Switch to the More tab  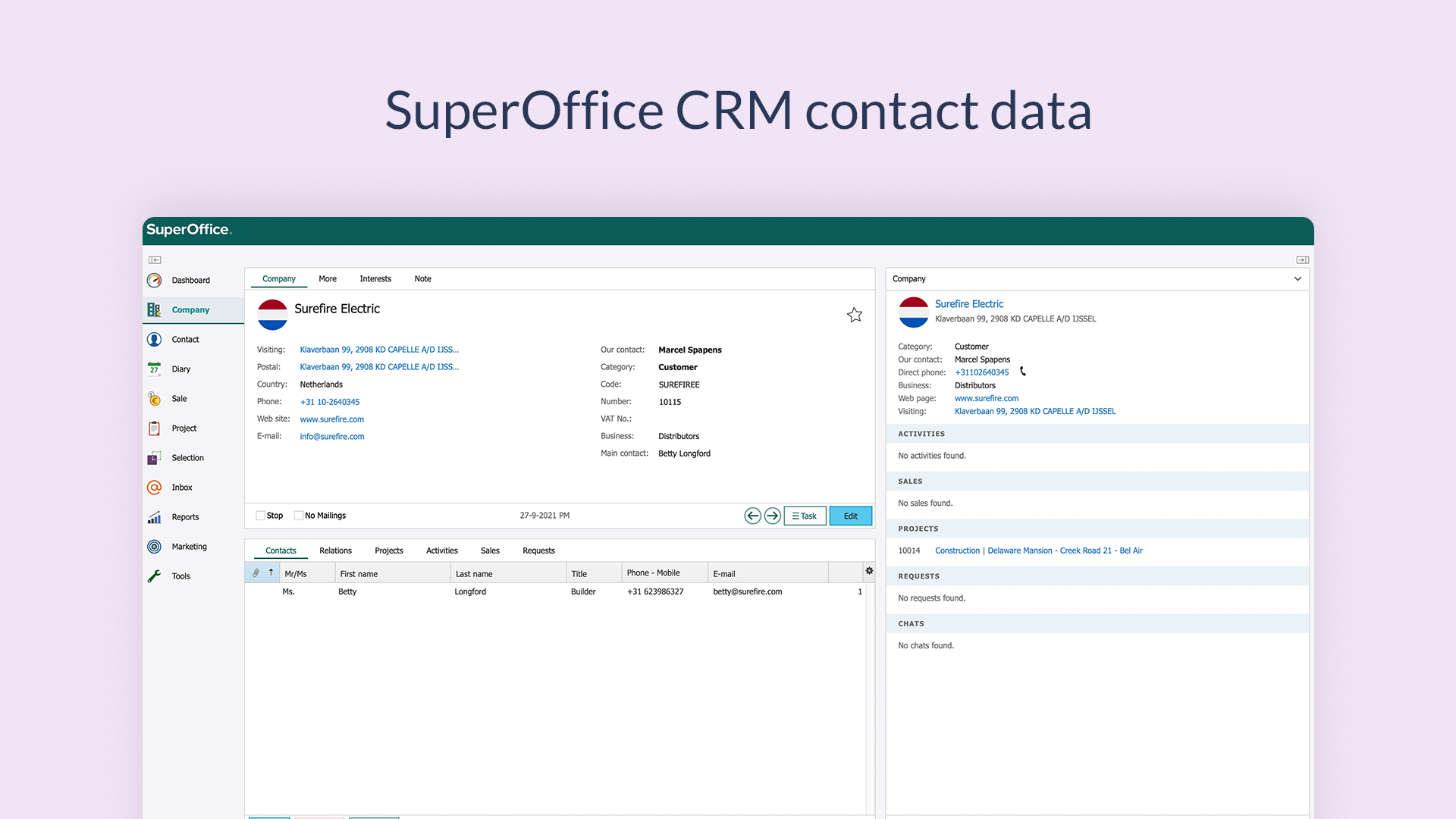pos(328,279)
